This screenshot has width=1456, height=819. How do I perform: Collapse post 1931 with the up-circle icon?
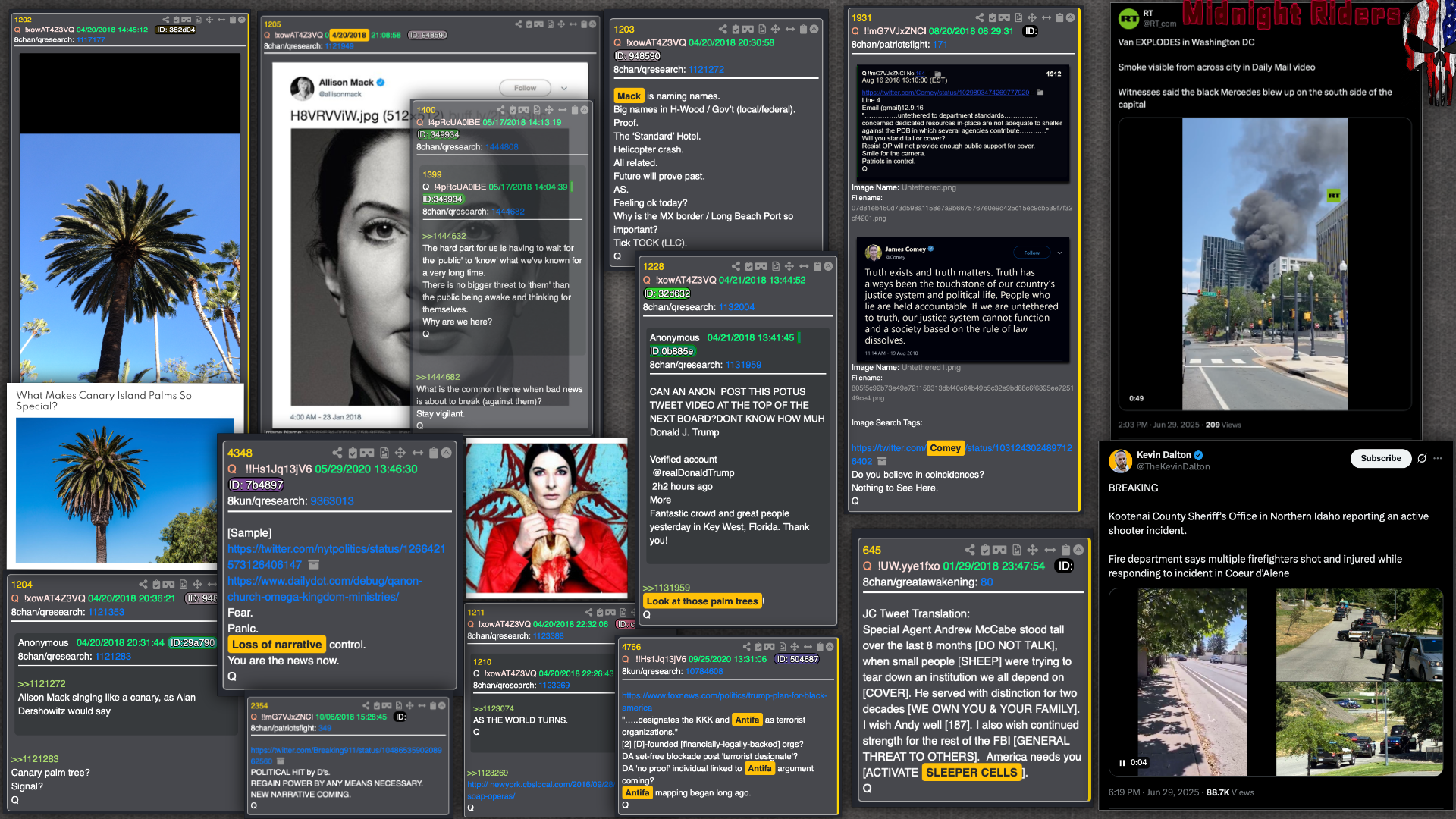[x=1070, y=17]
